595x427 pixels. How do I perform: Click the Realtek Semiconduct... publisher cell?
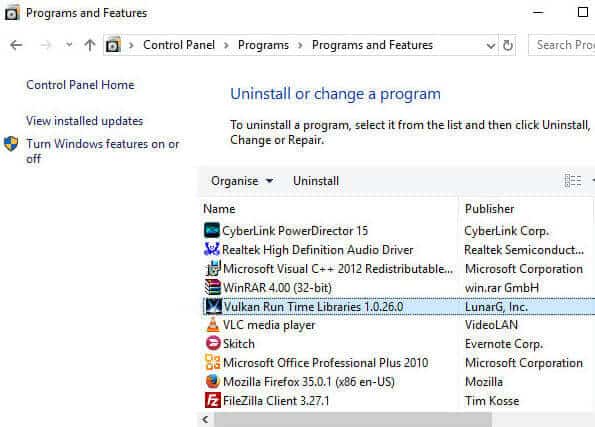click(524, 250)
